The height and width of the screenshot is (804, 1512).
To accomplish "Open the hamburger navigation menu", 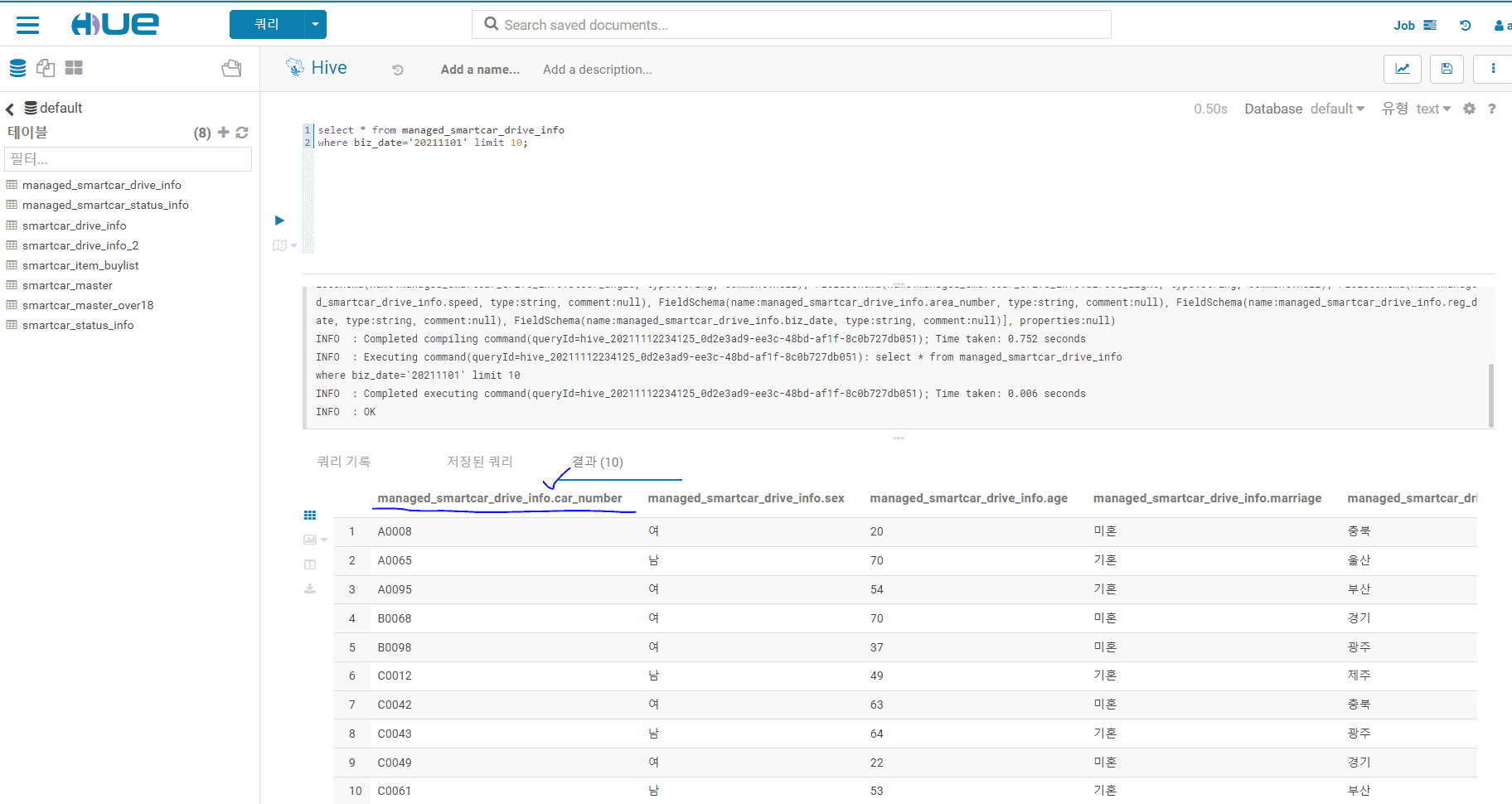I will [27, 25].
